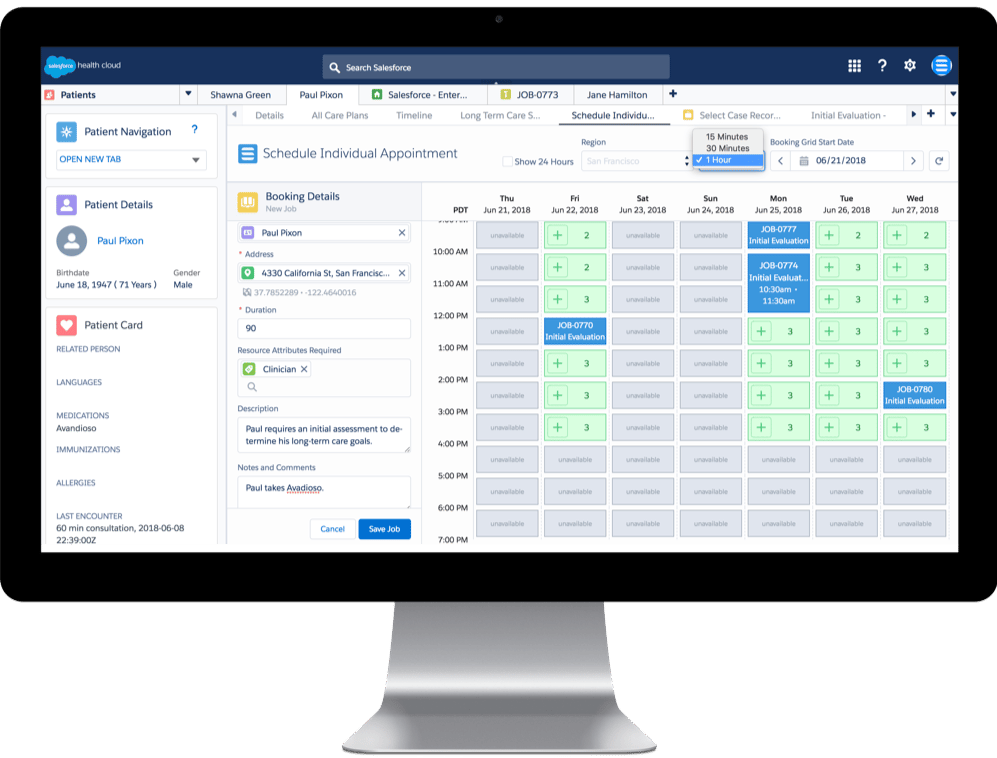Click the Notes and Comments text area
The height and width of the screenshot is (758, 997).
[324, 492]
